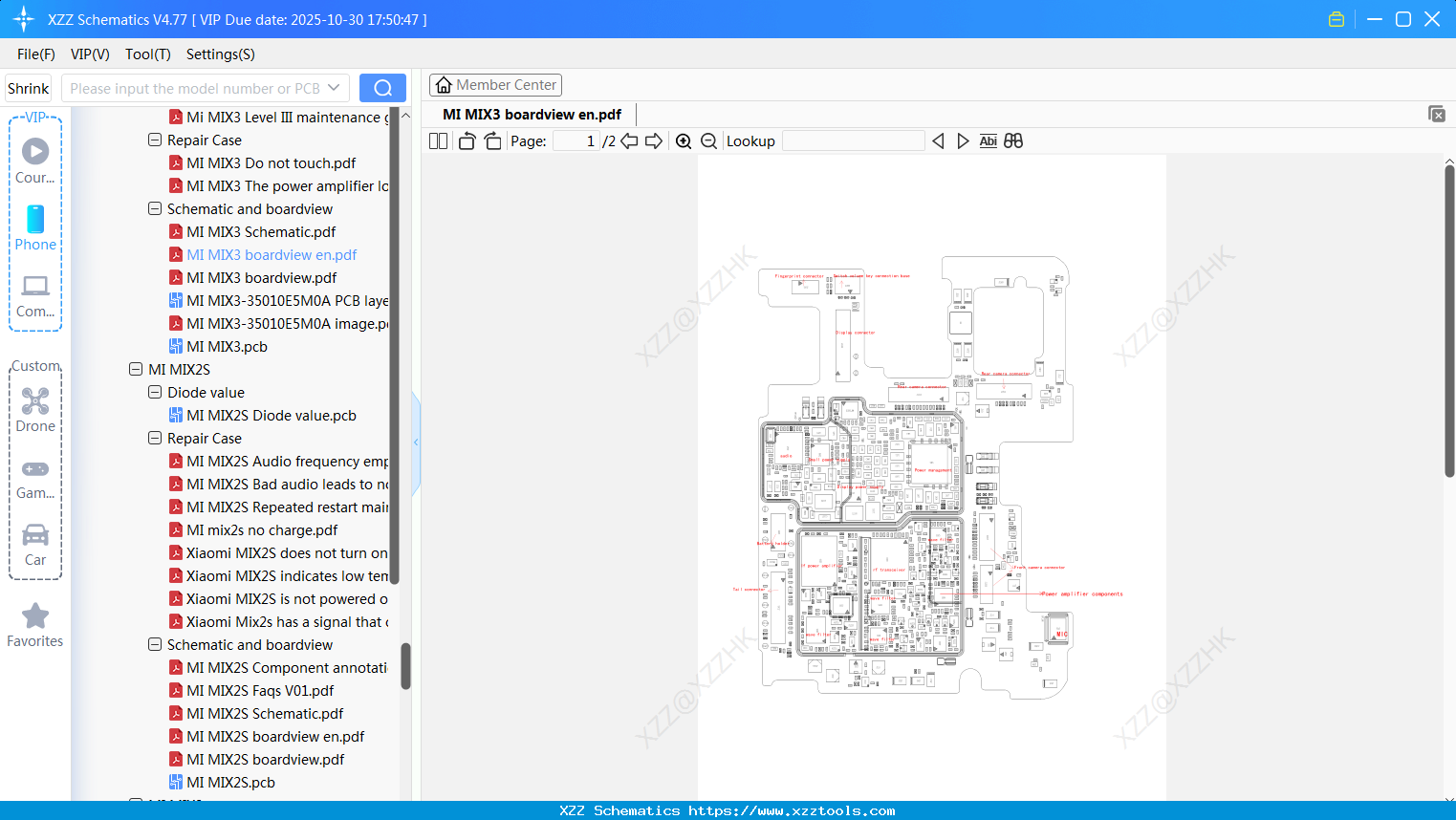Open MI MIX3-35010E5M0A image file
Screen dimensions: 1456x820
pos(278,324)
